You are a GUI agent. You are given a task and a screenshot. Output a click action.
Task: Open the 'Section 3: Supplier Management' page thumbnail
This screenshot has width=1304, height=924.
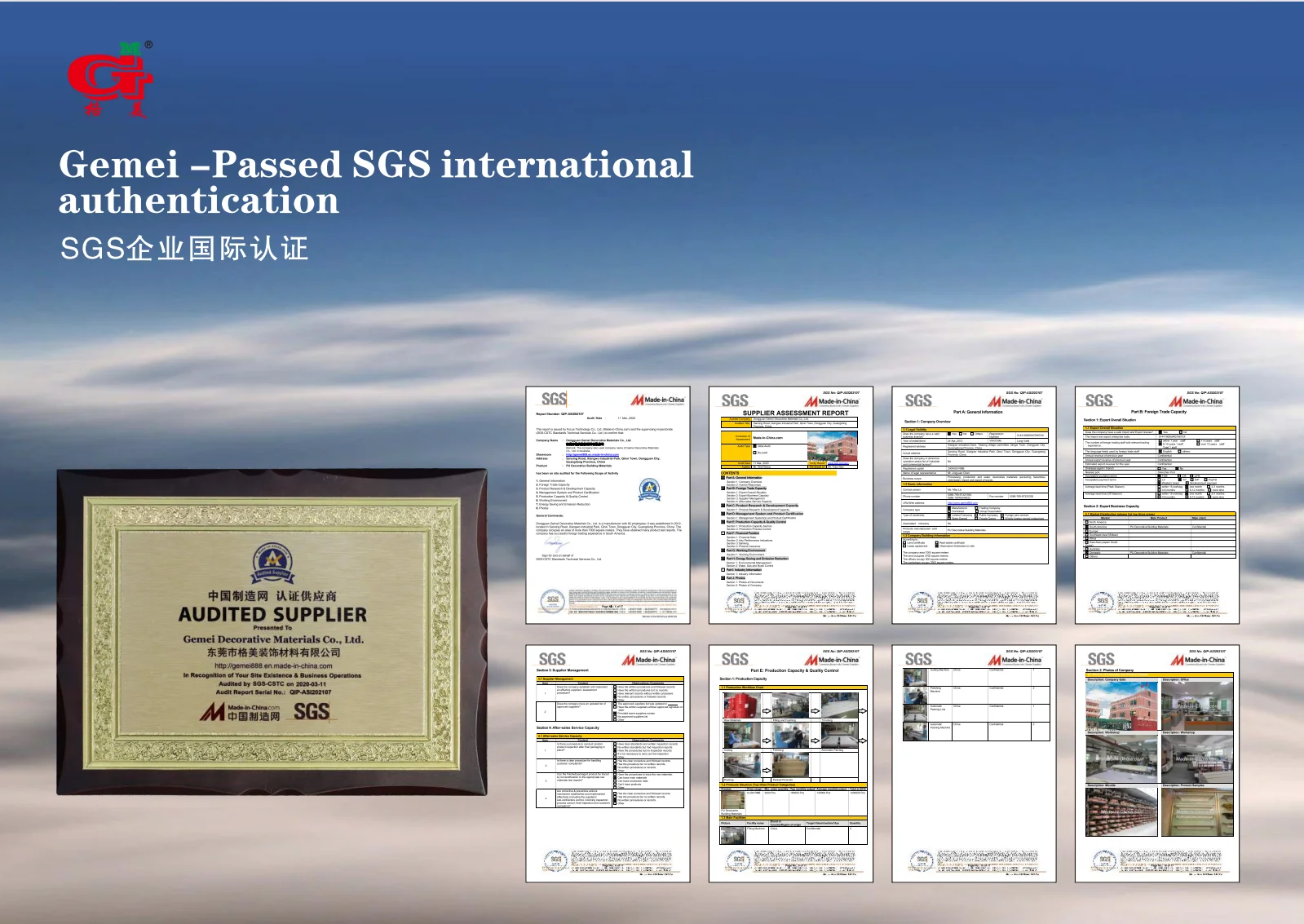pyautogui.click(x=608, y=763)
